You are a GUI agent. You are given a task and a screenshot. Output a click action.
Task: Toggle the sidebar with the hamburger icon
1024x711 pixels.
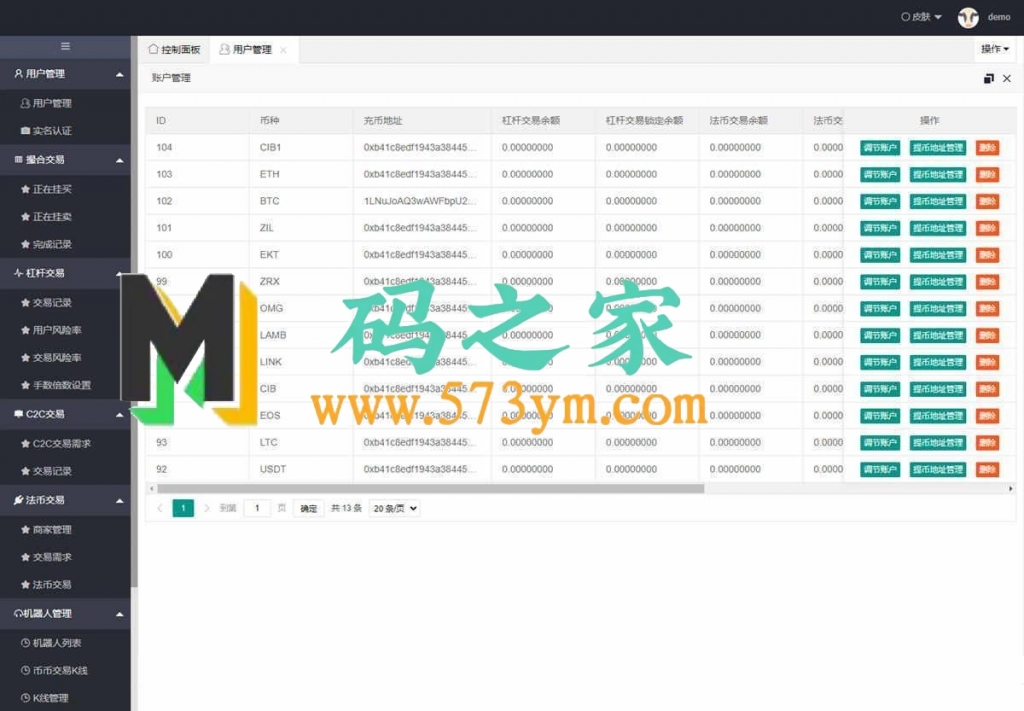click(x=65, y=46)
